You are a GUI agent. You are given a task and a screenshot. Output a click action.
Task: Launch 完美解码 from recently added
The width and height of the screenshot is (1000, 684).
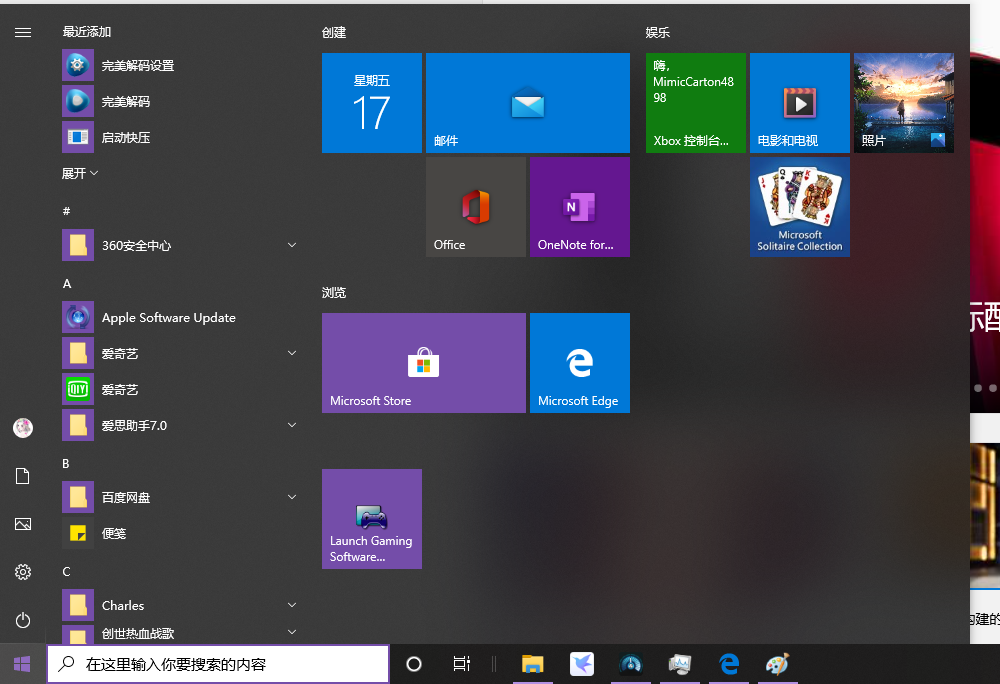(179, 101)
